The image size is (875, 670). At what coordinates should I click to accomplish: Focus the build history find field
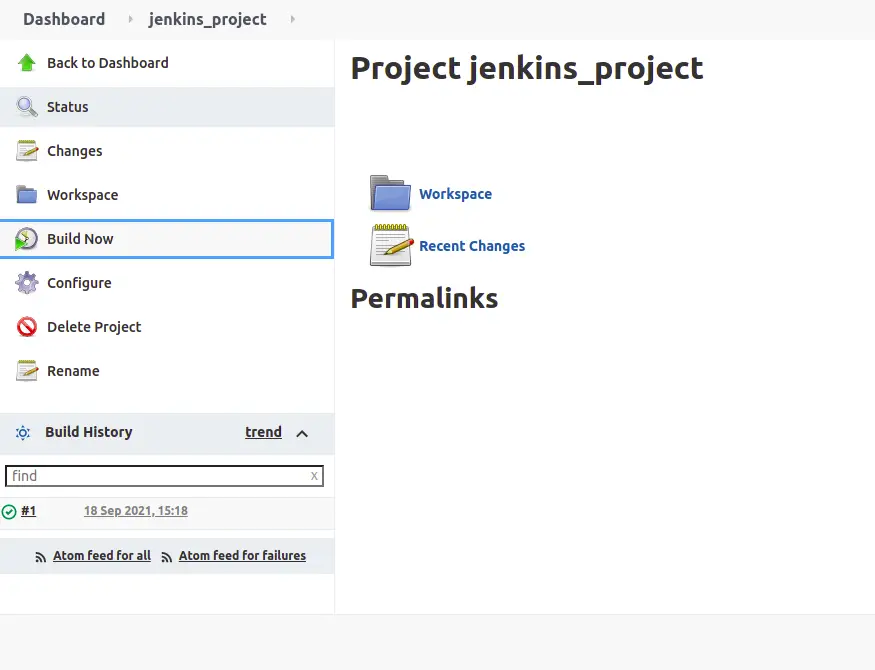(164, 476)
